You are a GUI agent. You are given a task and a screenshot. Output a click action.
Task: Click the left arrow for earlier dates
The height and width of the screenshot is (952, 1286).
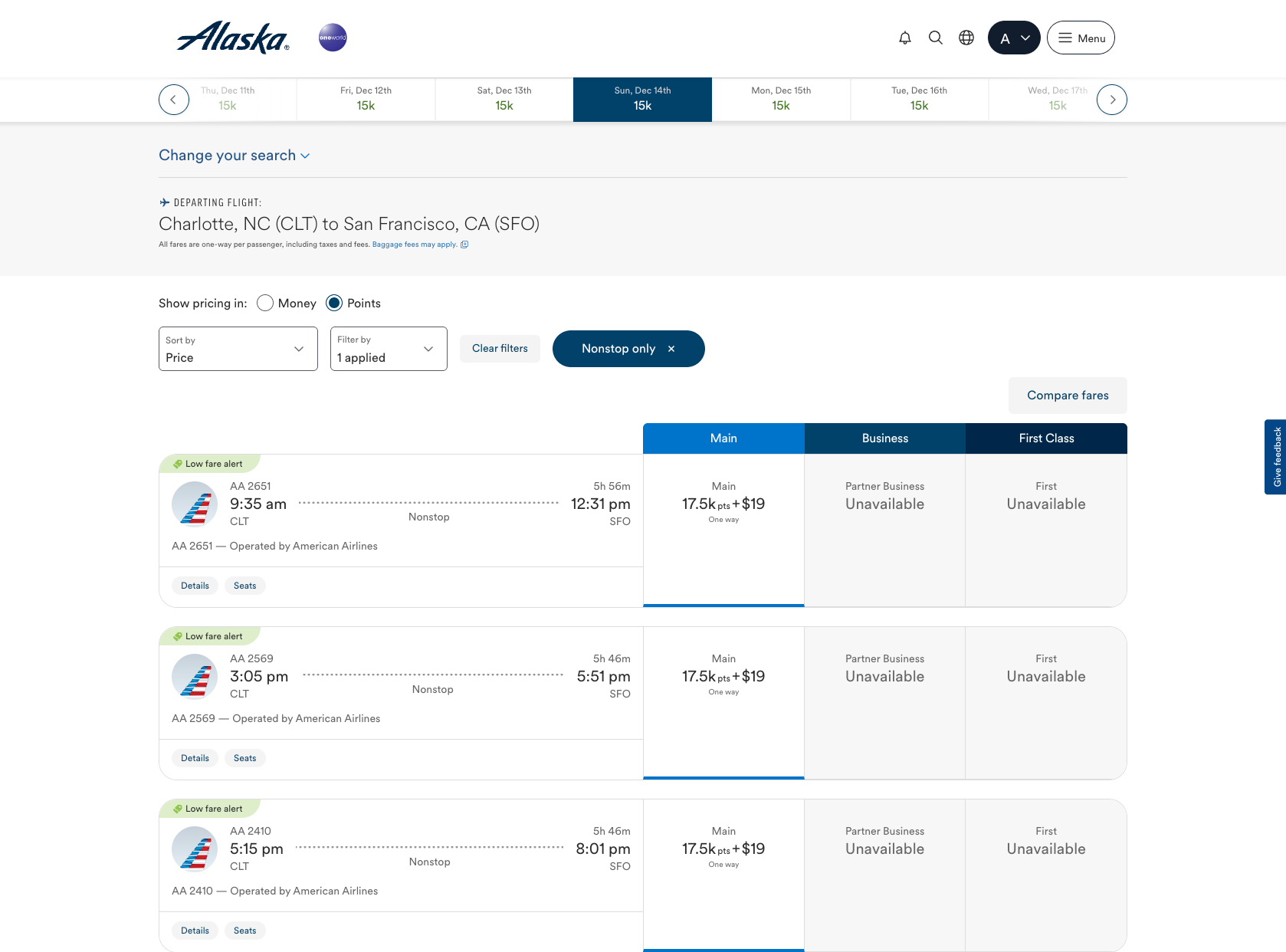coord(173,99)
